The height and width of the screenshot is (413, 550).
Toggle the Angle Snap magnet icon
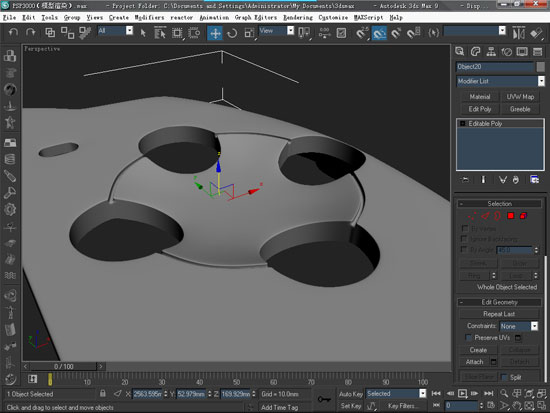tap(379, 33)
